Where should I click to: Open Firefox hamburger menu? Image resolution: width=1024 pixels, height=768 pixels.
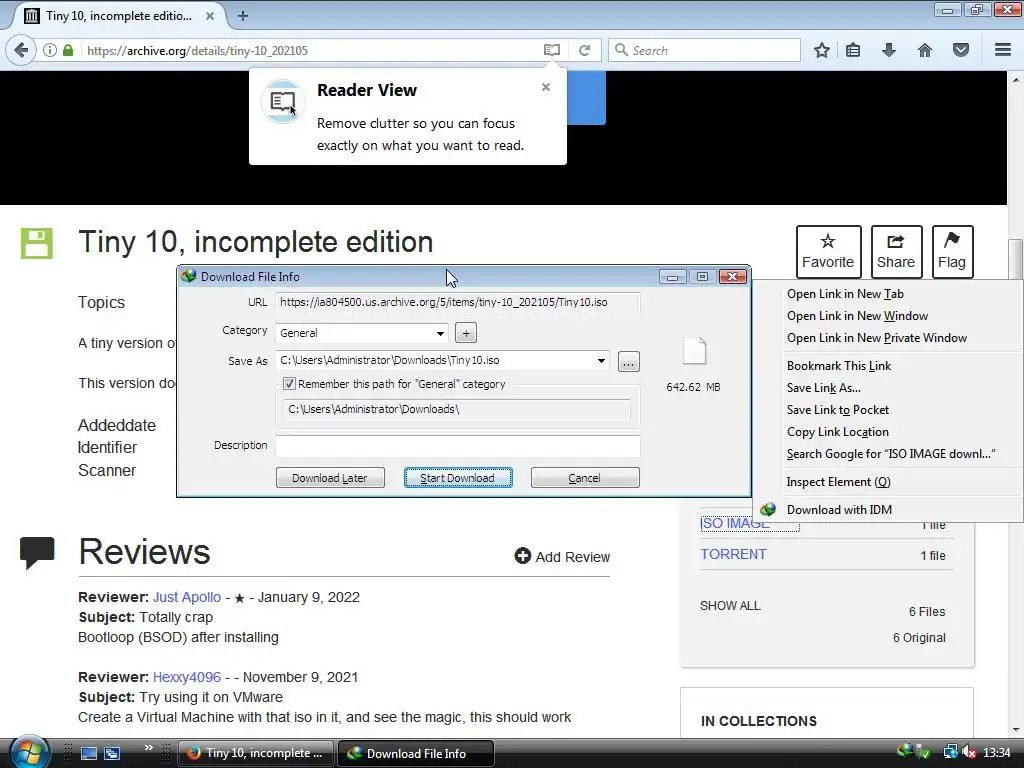click(x=1003, y=50)
